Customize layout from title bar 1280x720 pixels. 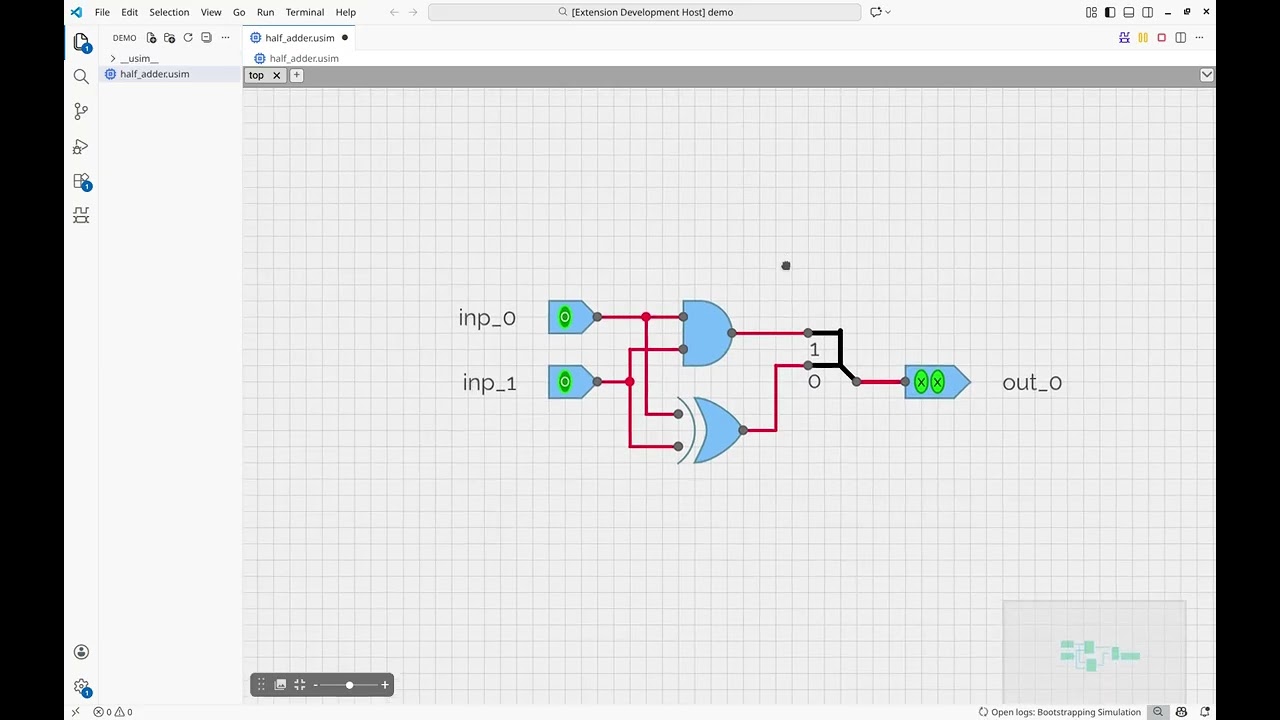coord(1091,12)
